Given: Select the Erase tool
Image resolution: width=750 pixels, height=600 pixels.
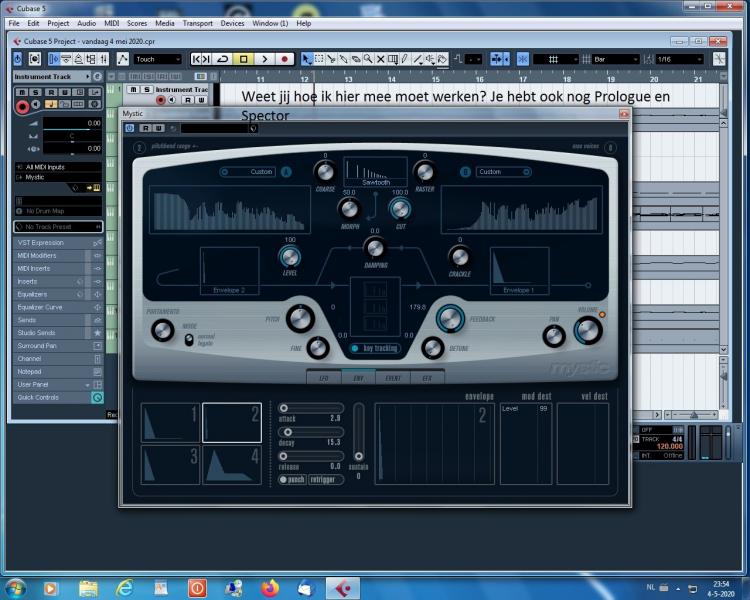Looking at the screenshot, I should tap(356, 59).
